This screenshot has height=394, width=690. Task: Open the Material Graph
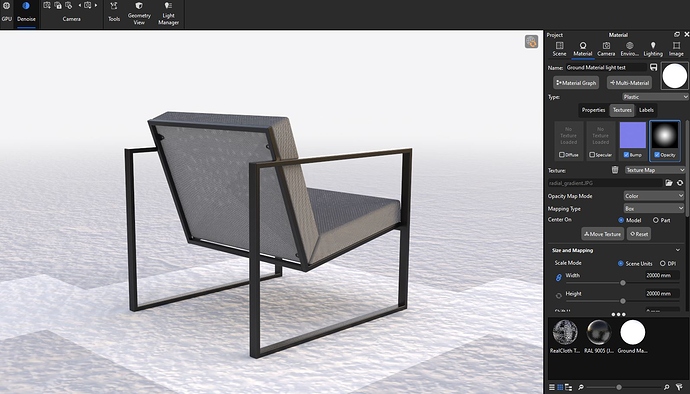point(576,83)
